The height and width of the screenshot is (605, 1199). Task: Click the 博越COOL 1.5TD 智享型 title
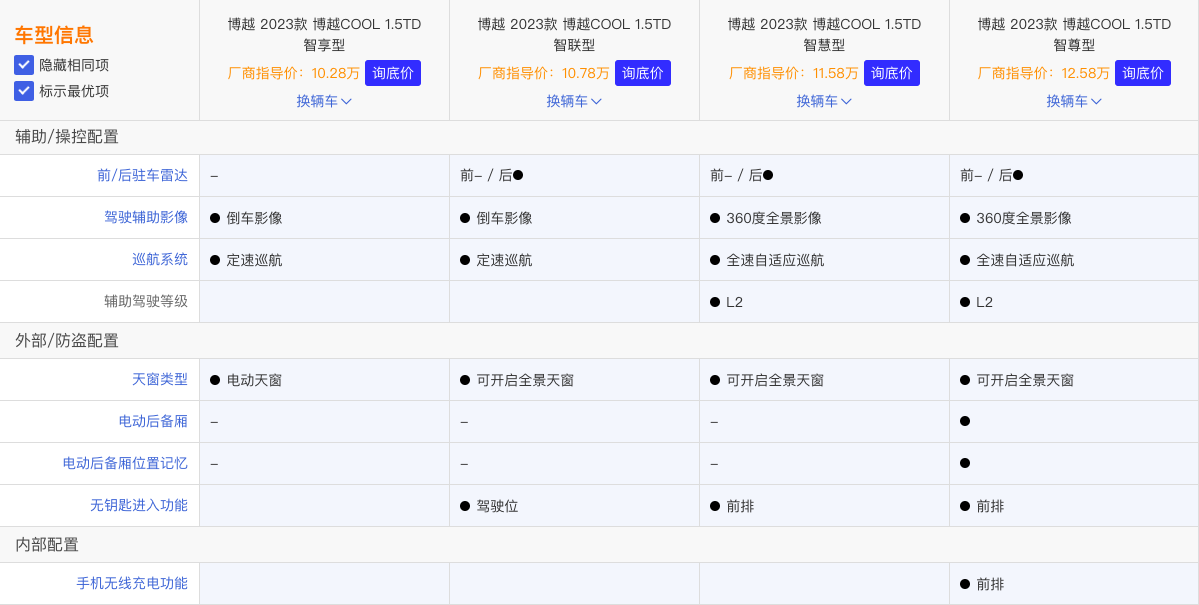point(324,34)
